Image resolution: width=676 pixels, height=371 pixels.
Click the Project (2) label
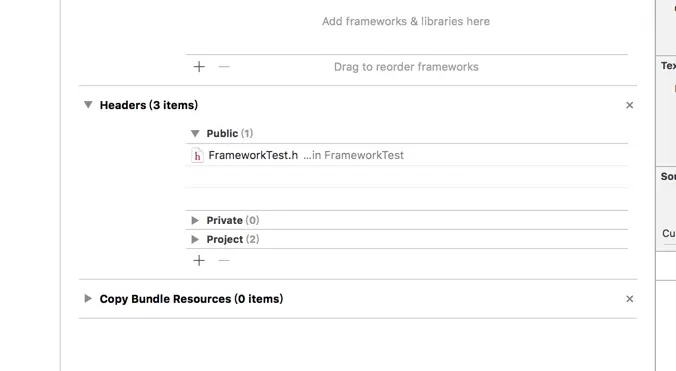pos(233,239)
